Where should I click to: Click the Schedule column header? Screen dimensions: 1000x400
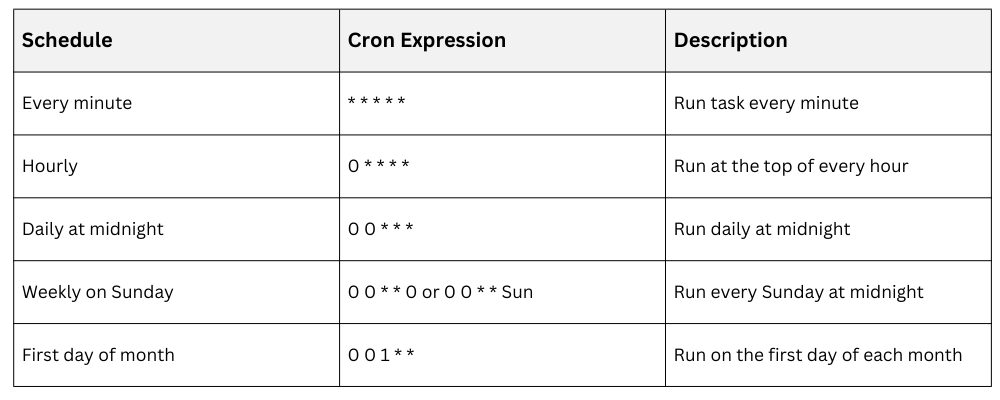[x=67, y=41]
